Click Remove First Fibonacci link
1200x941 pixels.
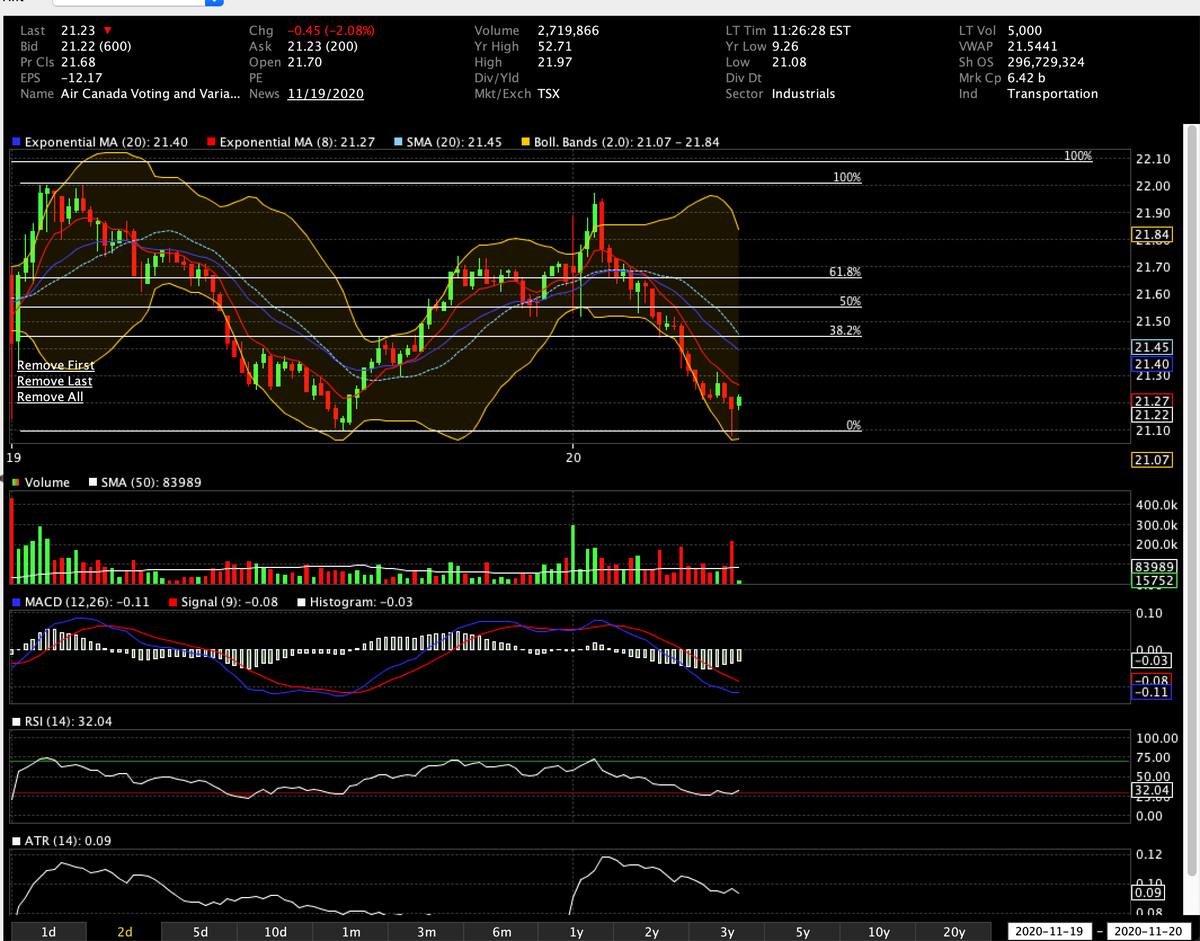point(56,366)
